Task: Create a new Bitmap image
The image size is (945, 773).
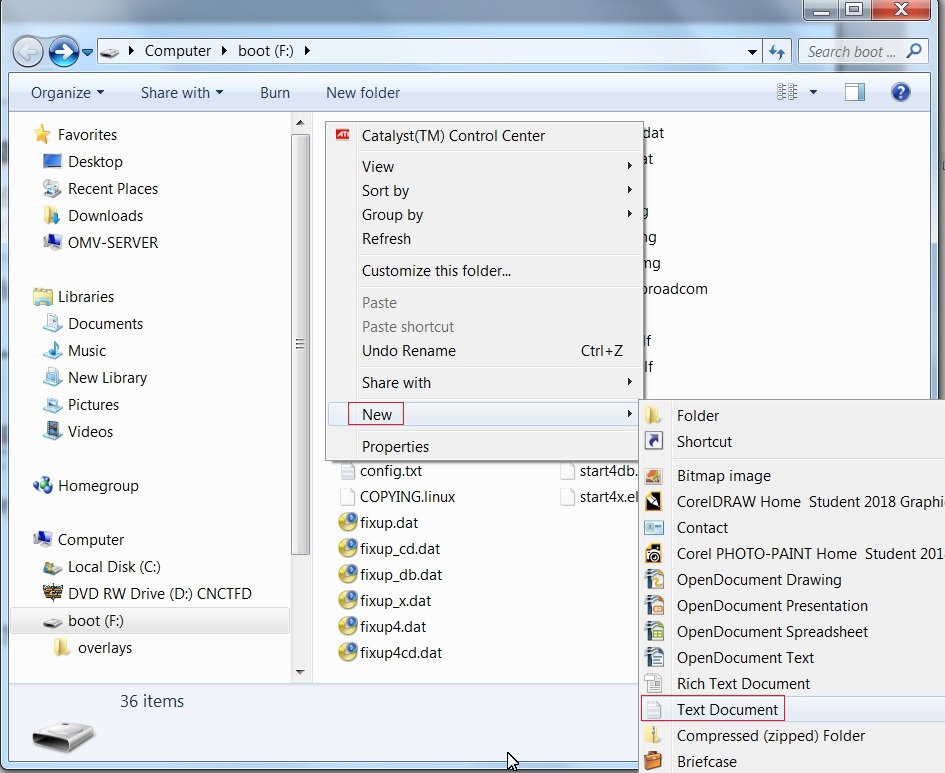Action: (x=723, y=476)
